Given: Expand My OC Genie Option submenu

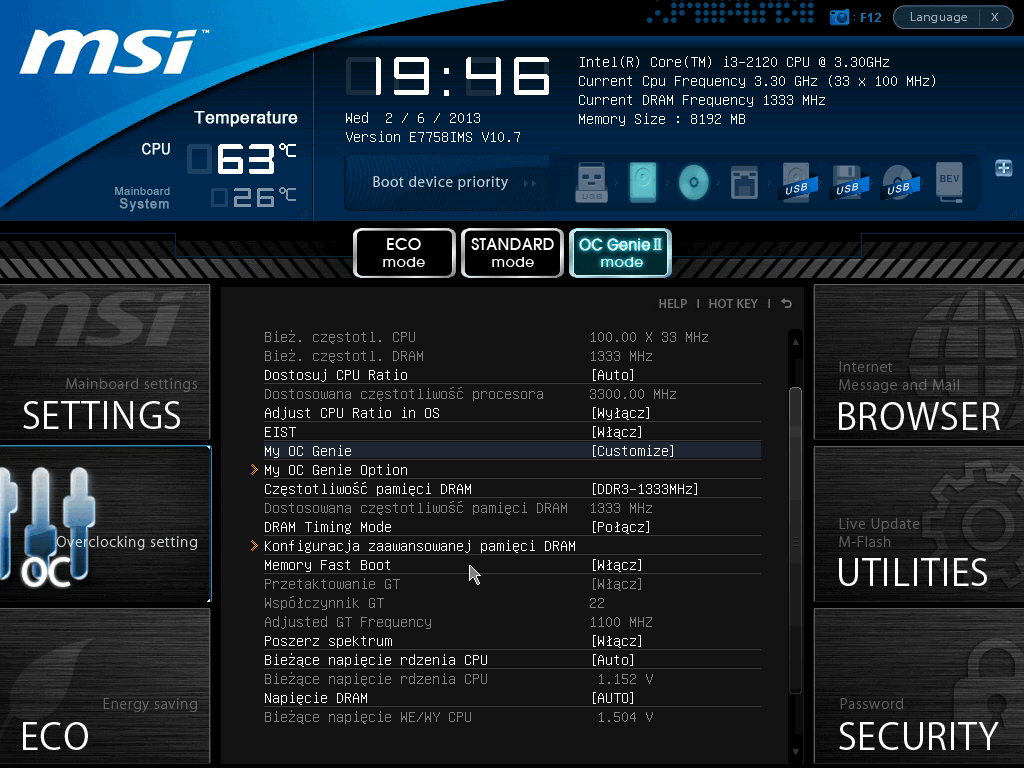Looking at the screenshot, I should pyautogui.click(x=336, y=470).
